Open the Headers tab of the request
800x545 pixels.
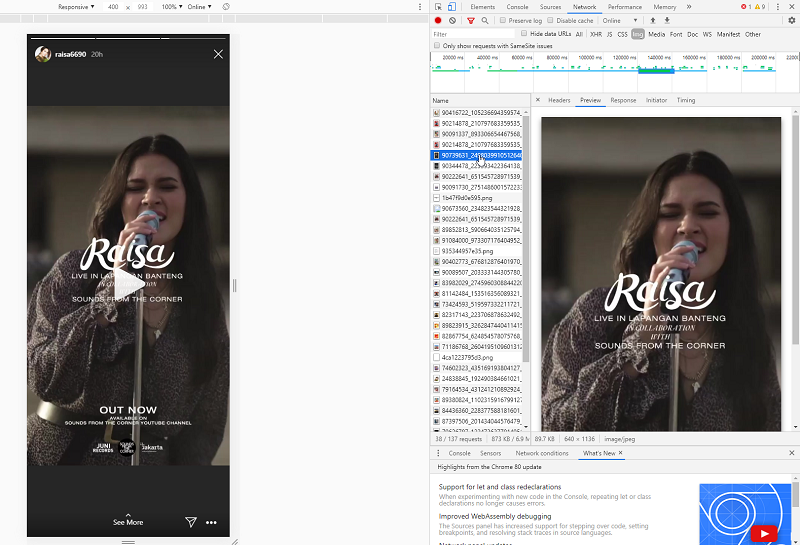tap(559, 100)
